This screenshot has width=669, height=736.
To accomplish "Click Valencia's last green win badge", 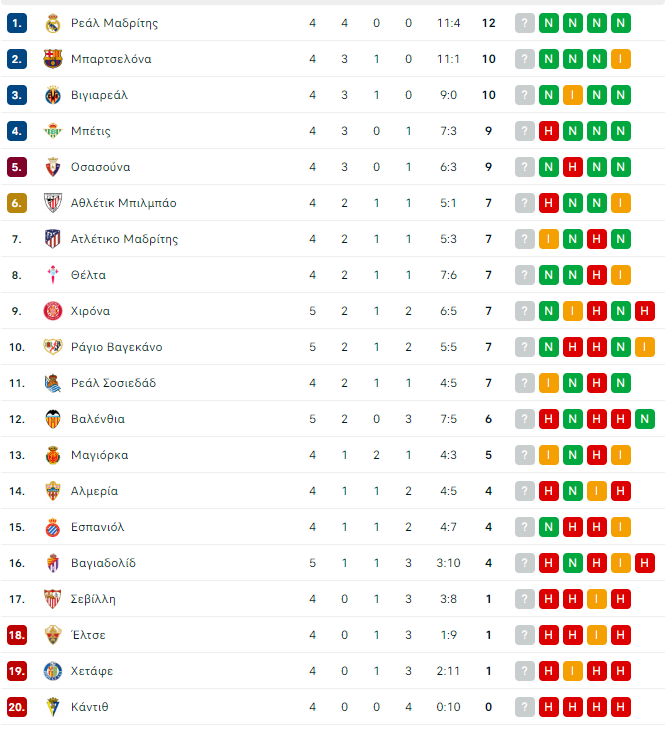I will point(645,419).
